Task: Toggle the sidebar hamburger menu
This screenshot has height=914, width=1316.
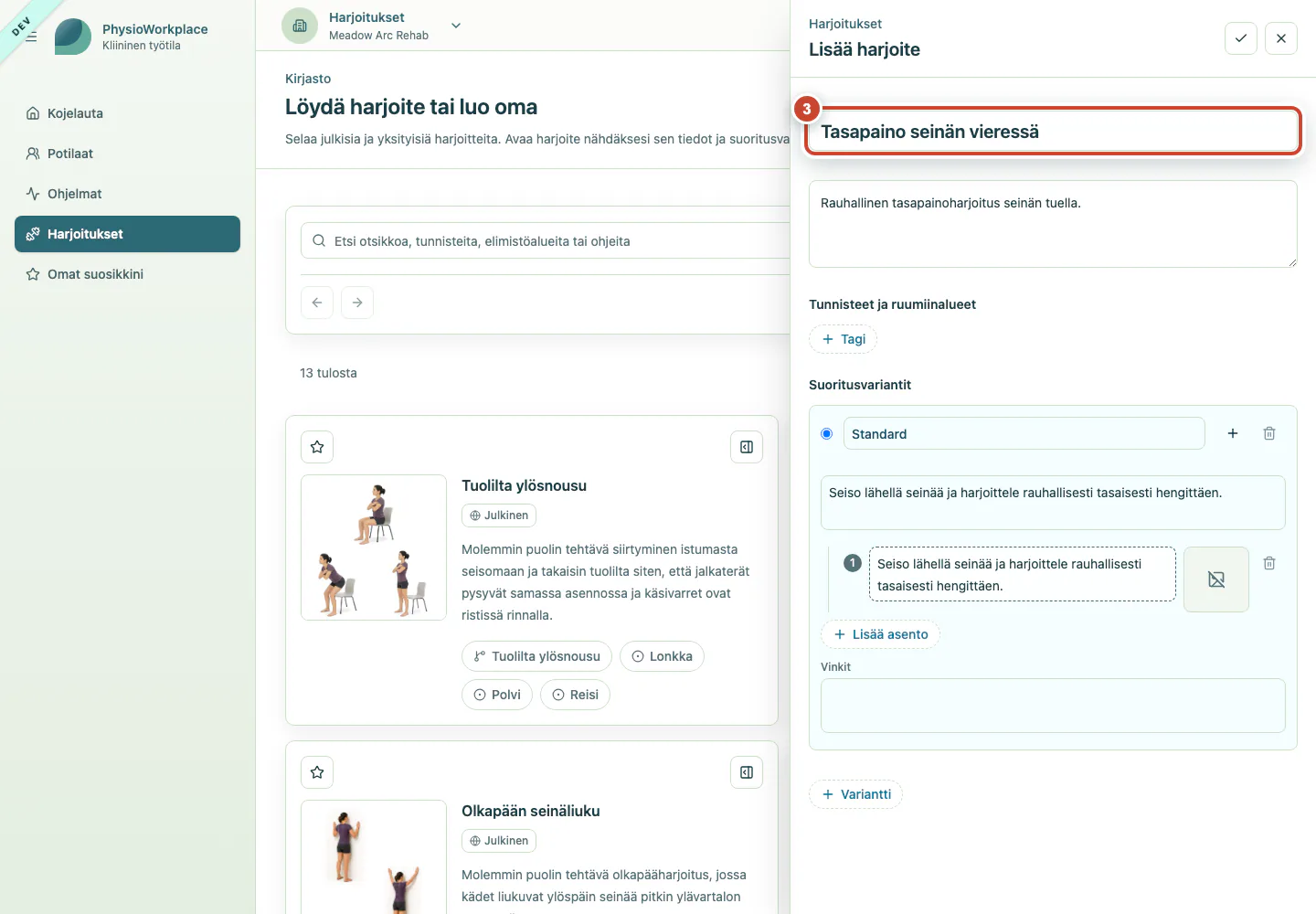Action: (31, 37)
